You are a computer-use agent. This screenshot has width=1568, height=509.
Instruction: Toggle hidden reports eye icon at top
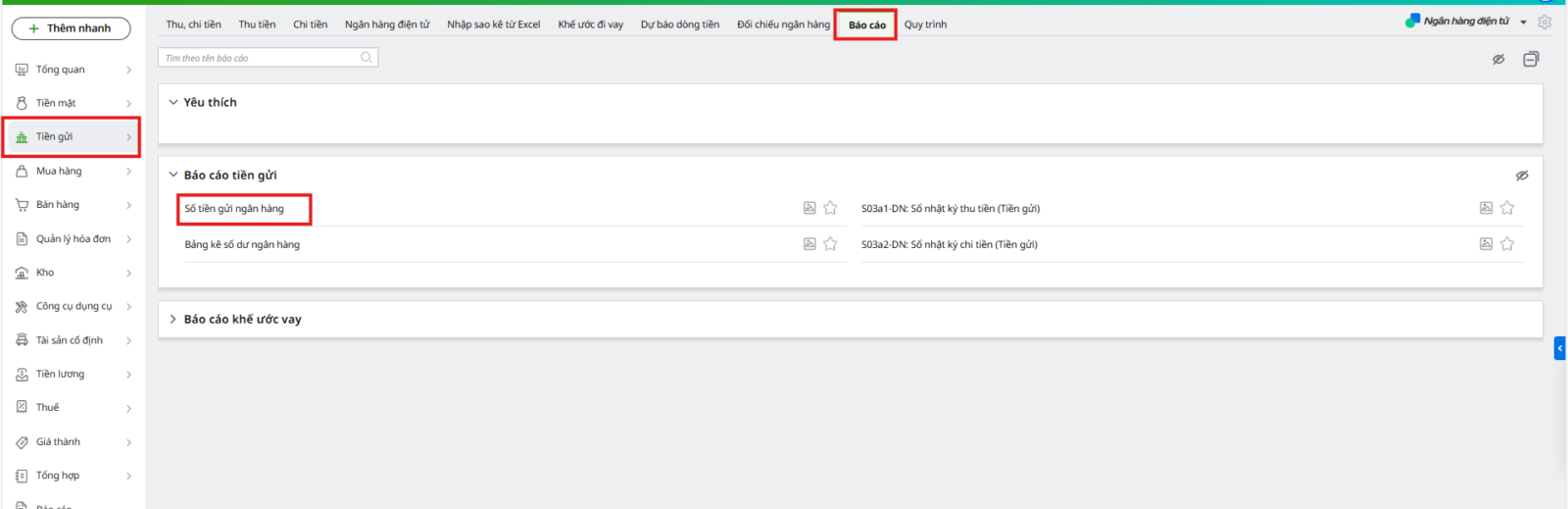[1498, 60]
